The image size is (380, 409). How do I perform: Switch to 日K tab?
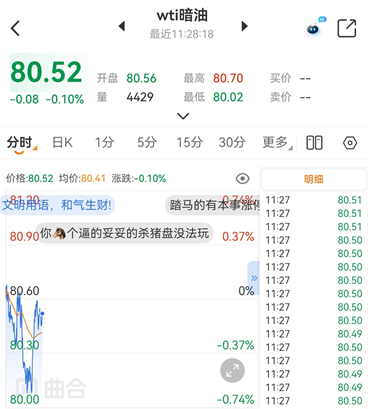(x=62, y=143)
